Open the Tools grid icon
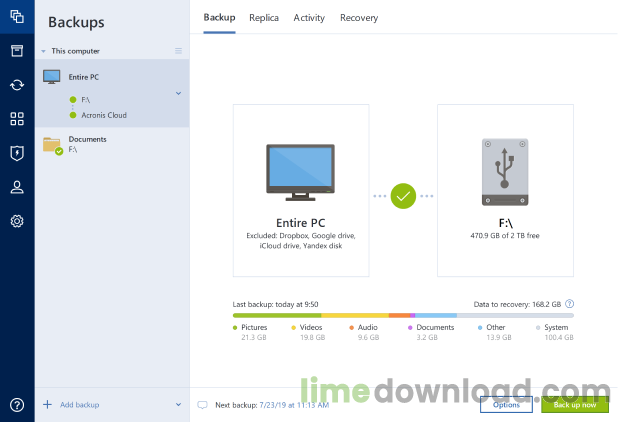 click(x=17, y=119)
